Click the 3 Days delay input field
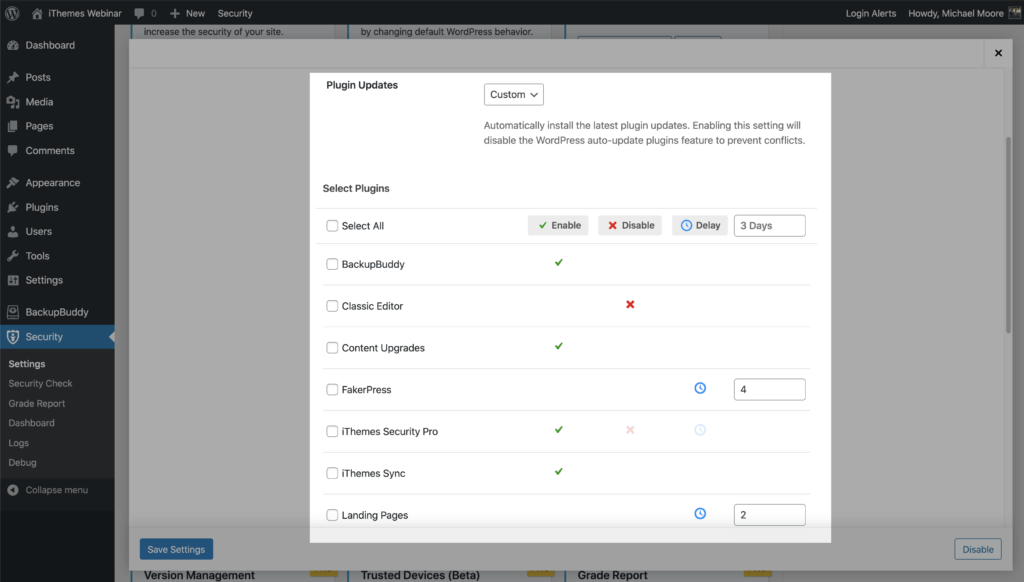The height and width of the screenshot is (582, 1024). [769, 225]
